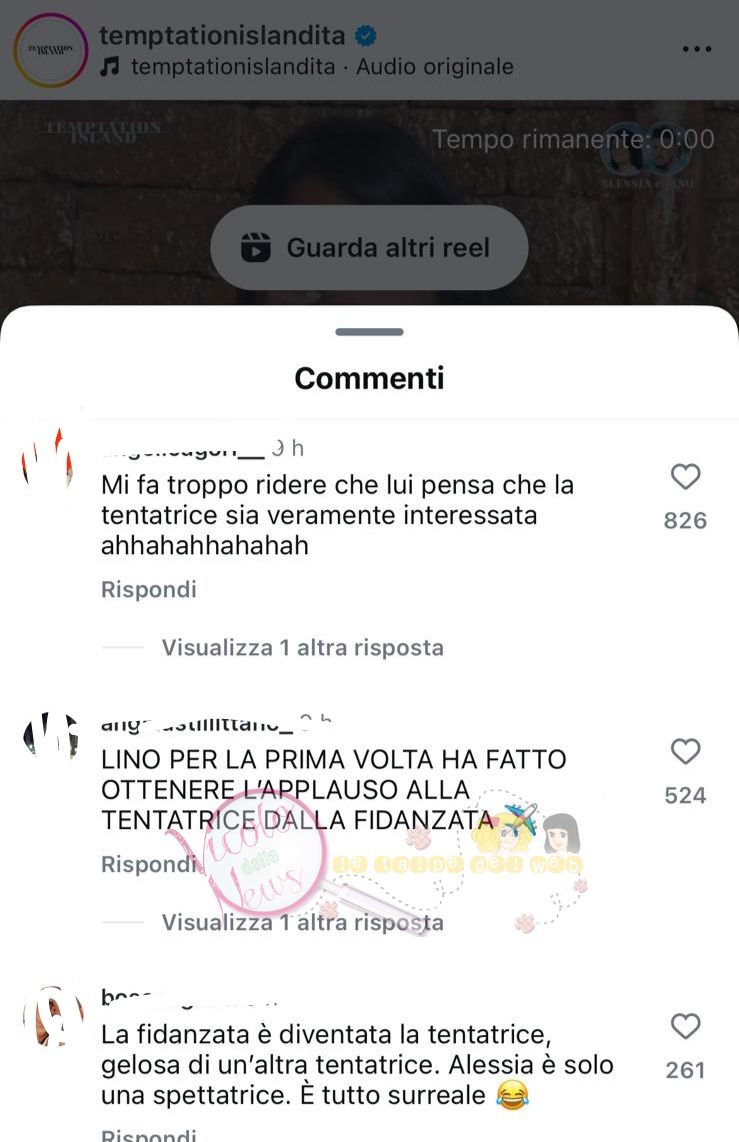Tap the blue verified badge

tap(365, 35)
